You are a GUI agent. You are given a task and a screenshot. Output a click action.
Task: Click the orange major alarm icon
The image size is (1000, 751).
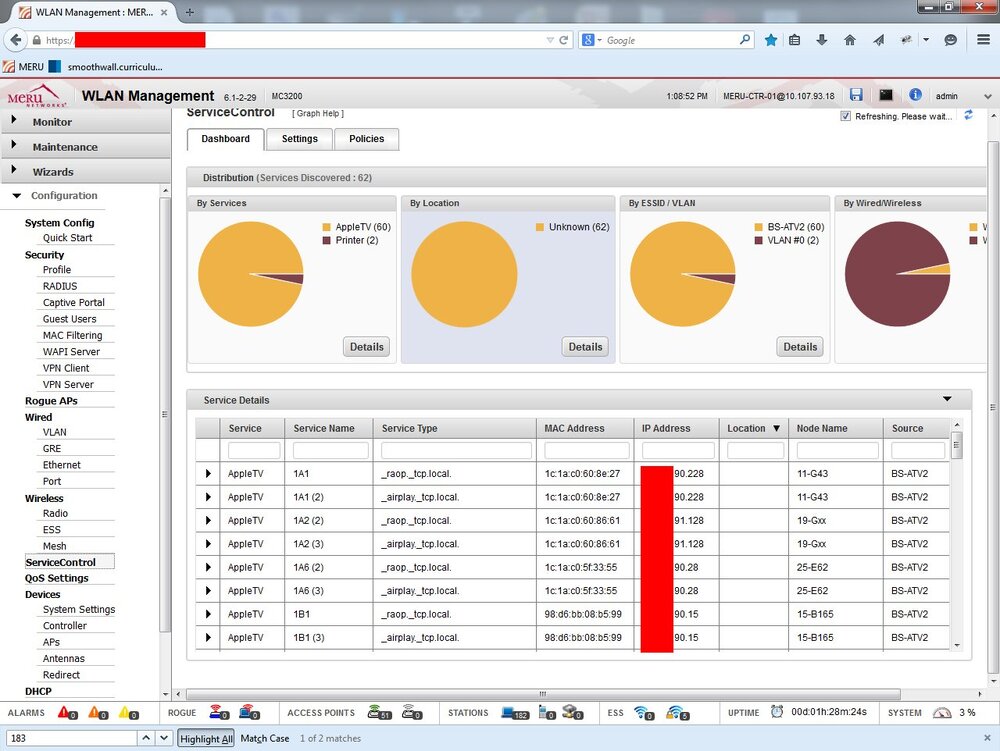(x=95, y=712)
